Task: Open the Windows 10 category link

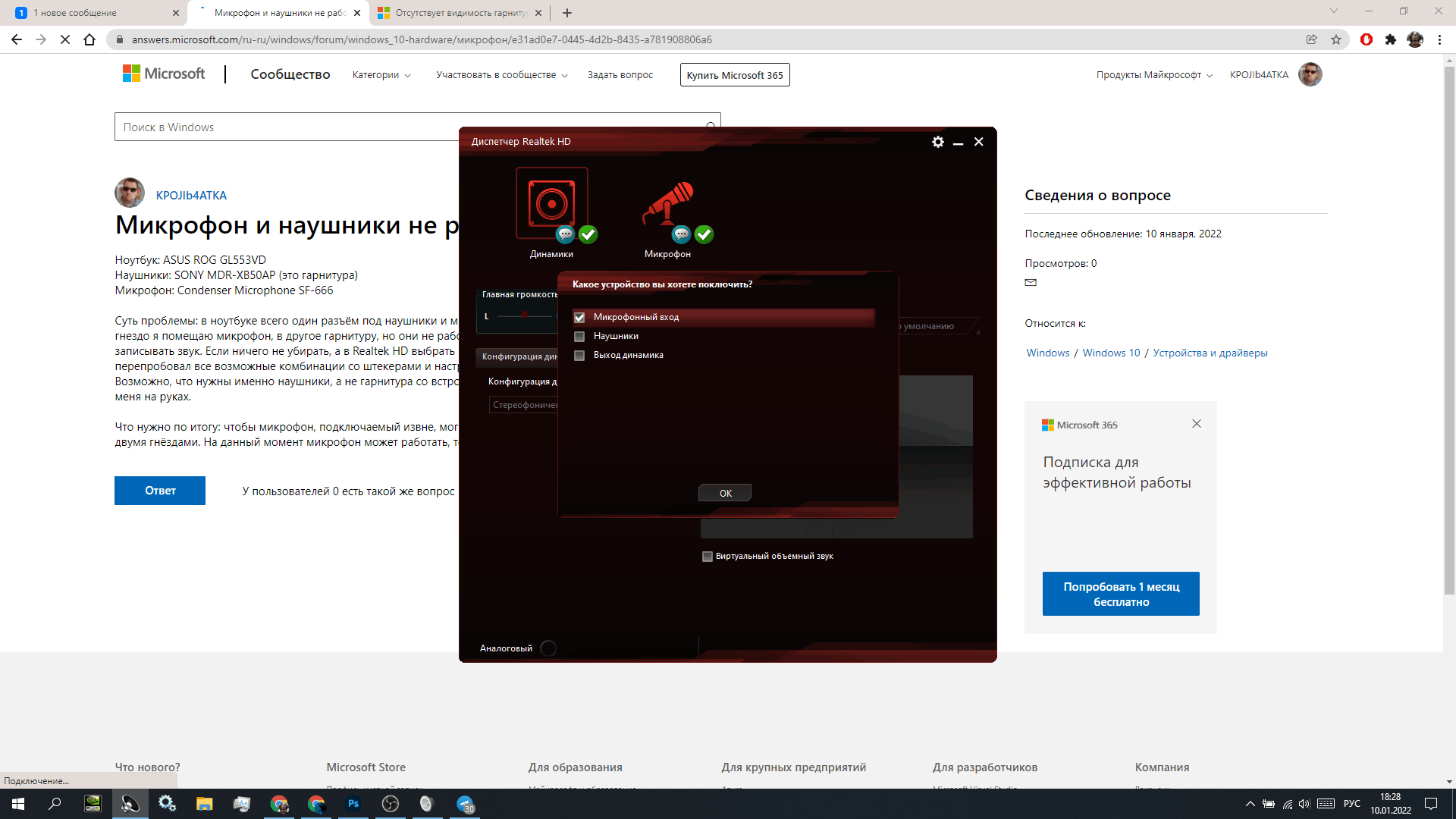Action: [1111, 353]
